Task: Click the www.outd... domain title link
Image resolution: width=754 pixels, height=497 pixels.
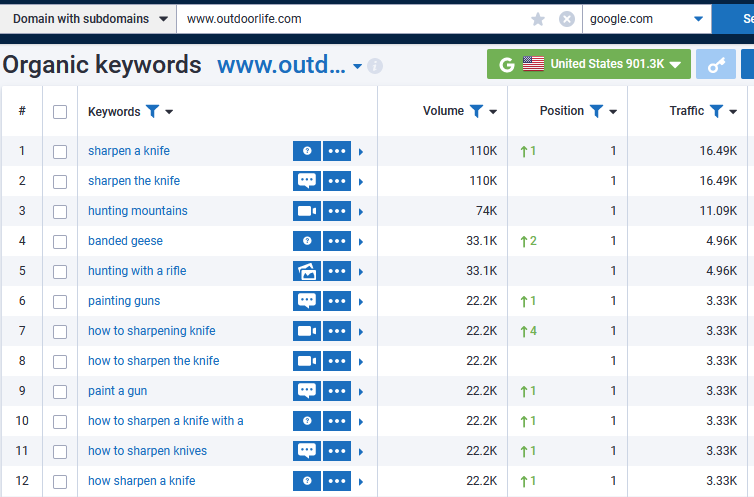Action: (x=281, y=65)
